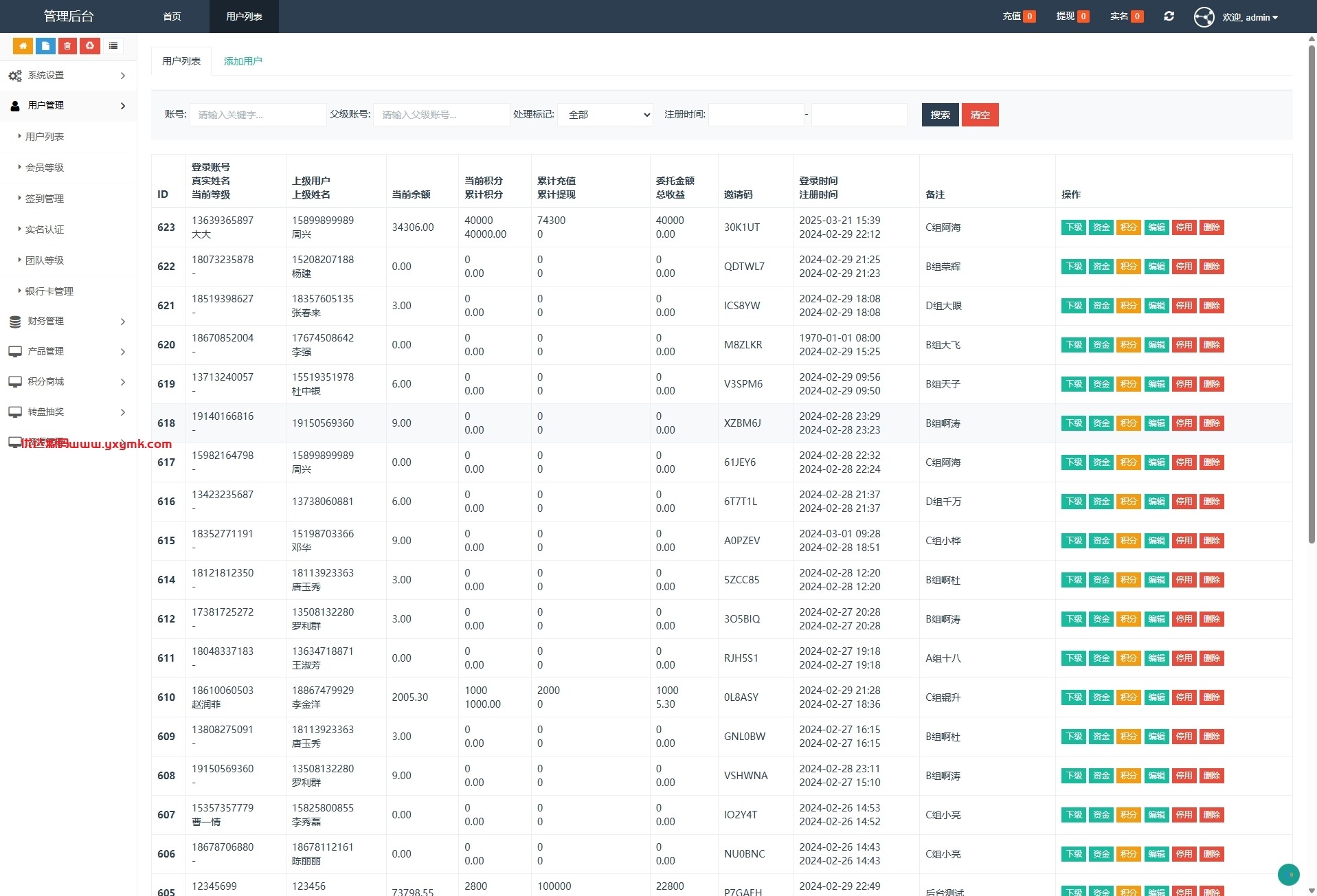The width and height of the screenshot is (1317, 896).
Task: Open 会员等级 in the sidebar
Action: coord(45,168)
